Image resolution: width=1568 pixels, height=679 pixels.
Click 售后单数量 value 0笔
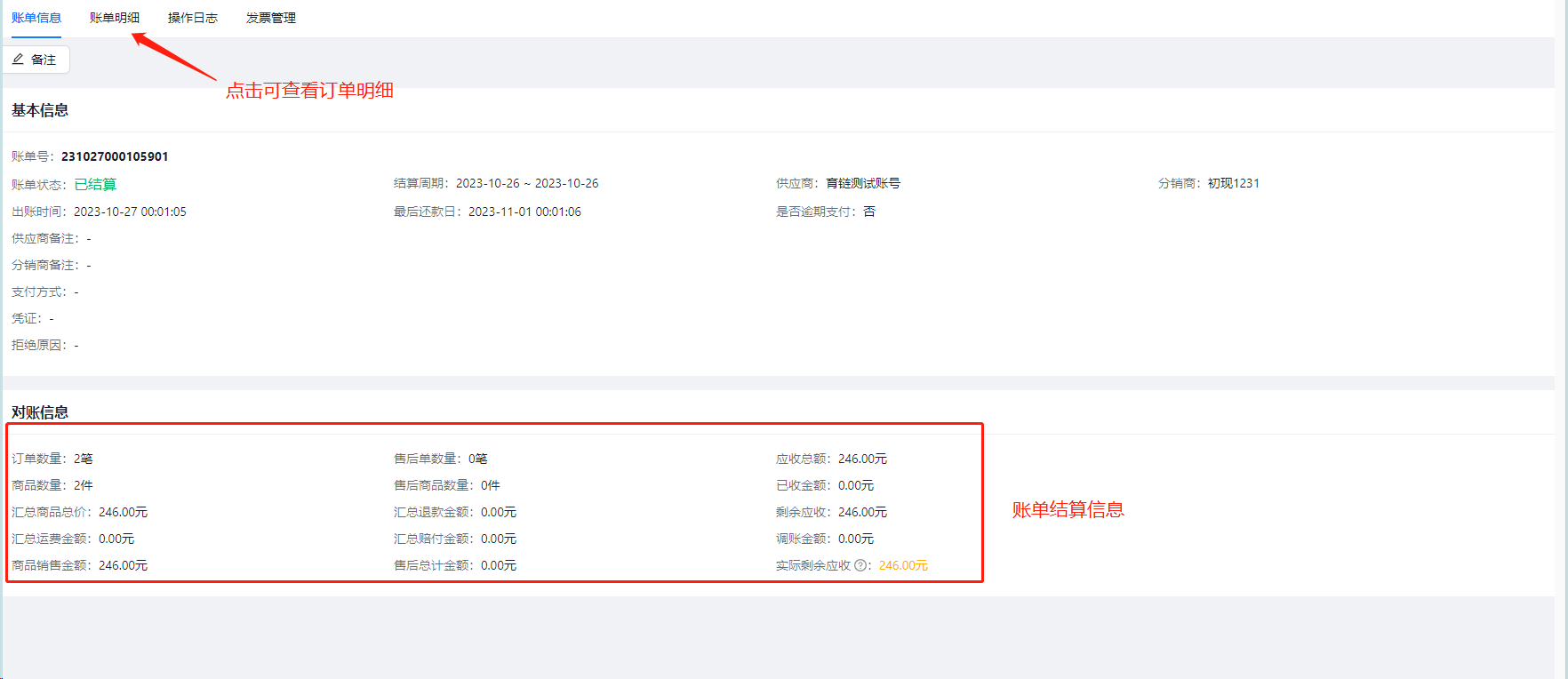point(478,459)
